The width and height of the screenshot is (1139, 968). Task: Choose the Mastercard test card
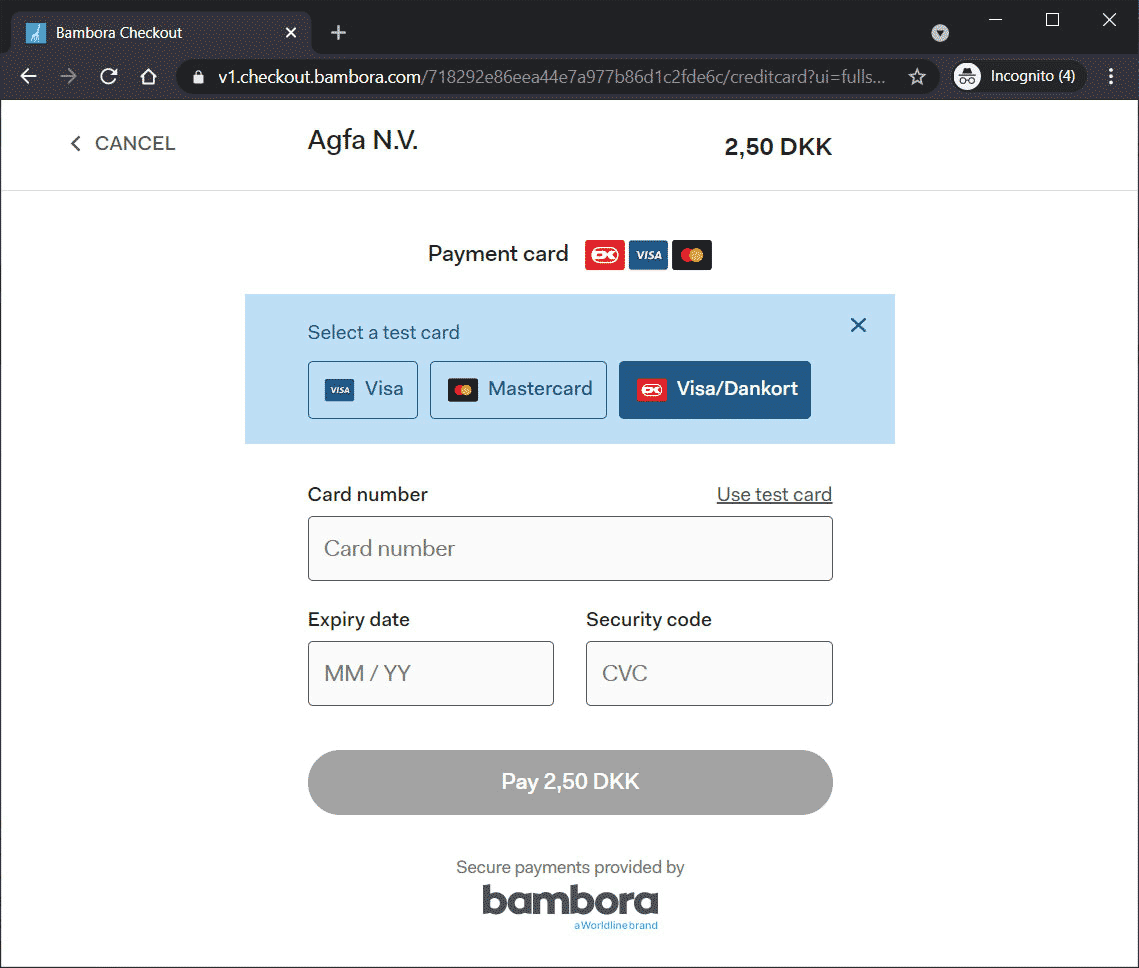pos(518,390)
